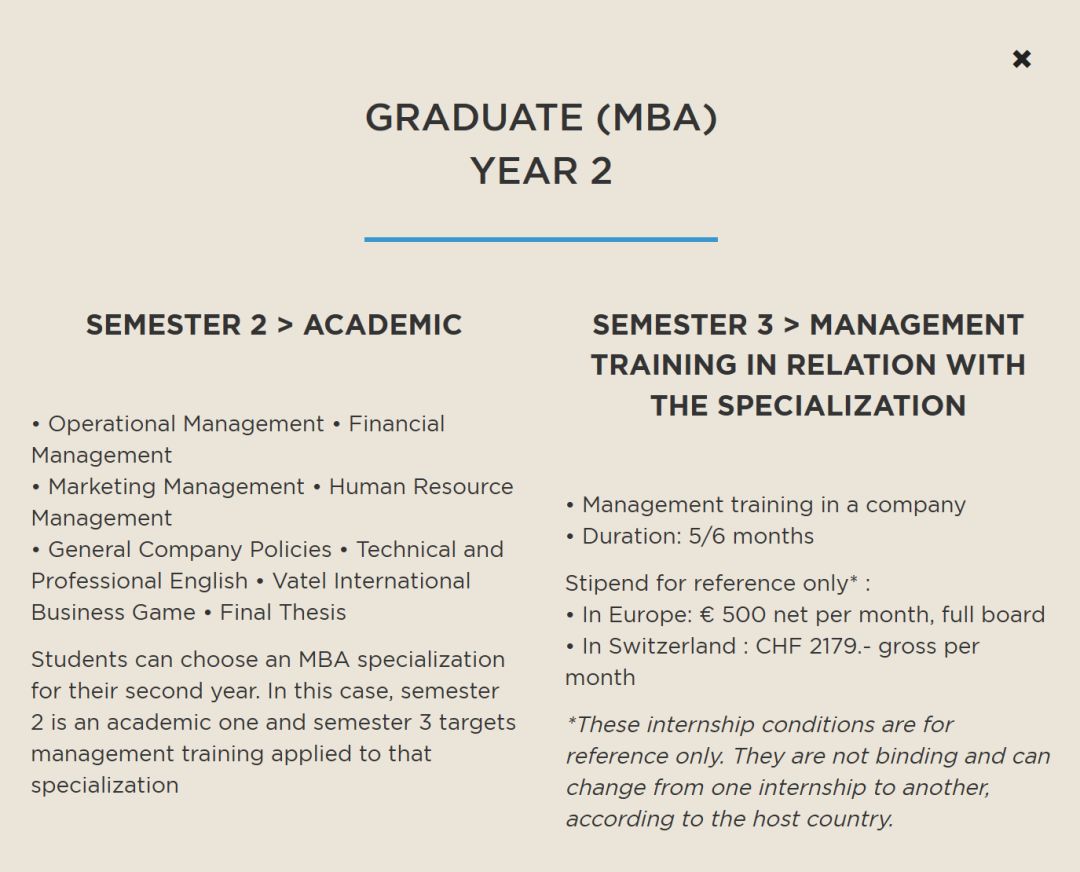Click the "according to the host country" line

point(729,819)
